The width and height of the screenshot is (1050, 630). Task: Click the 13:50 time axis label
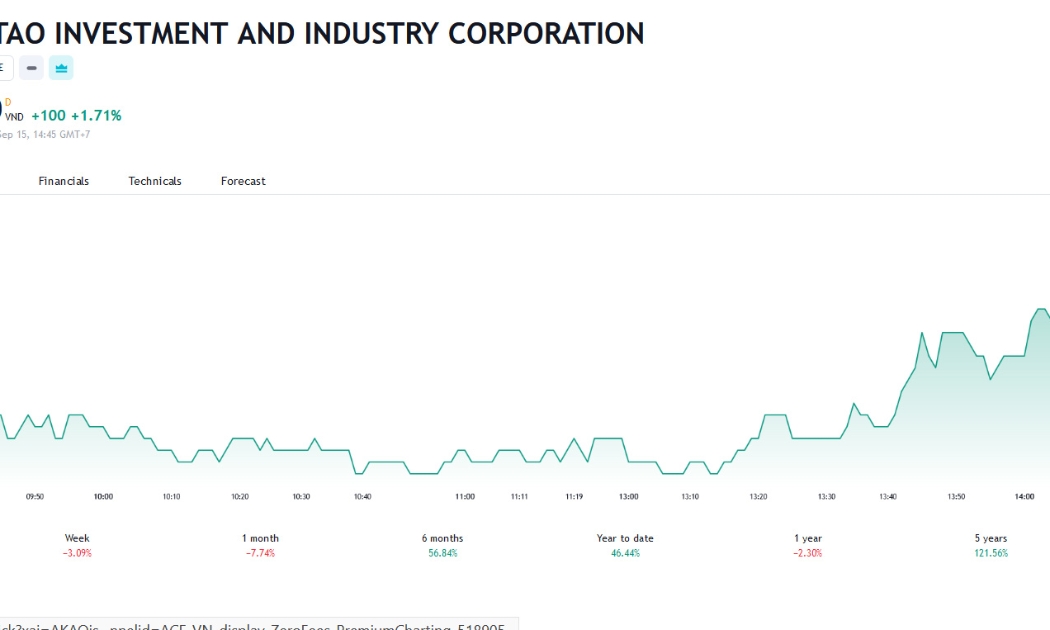[956, 497]
